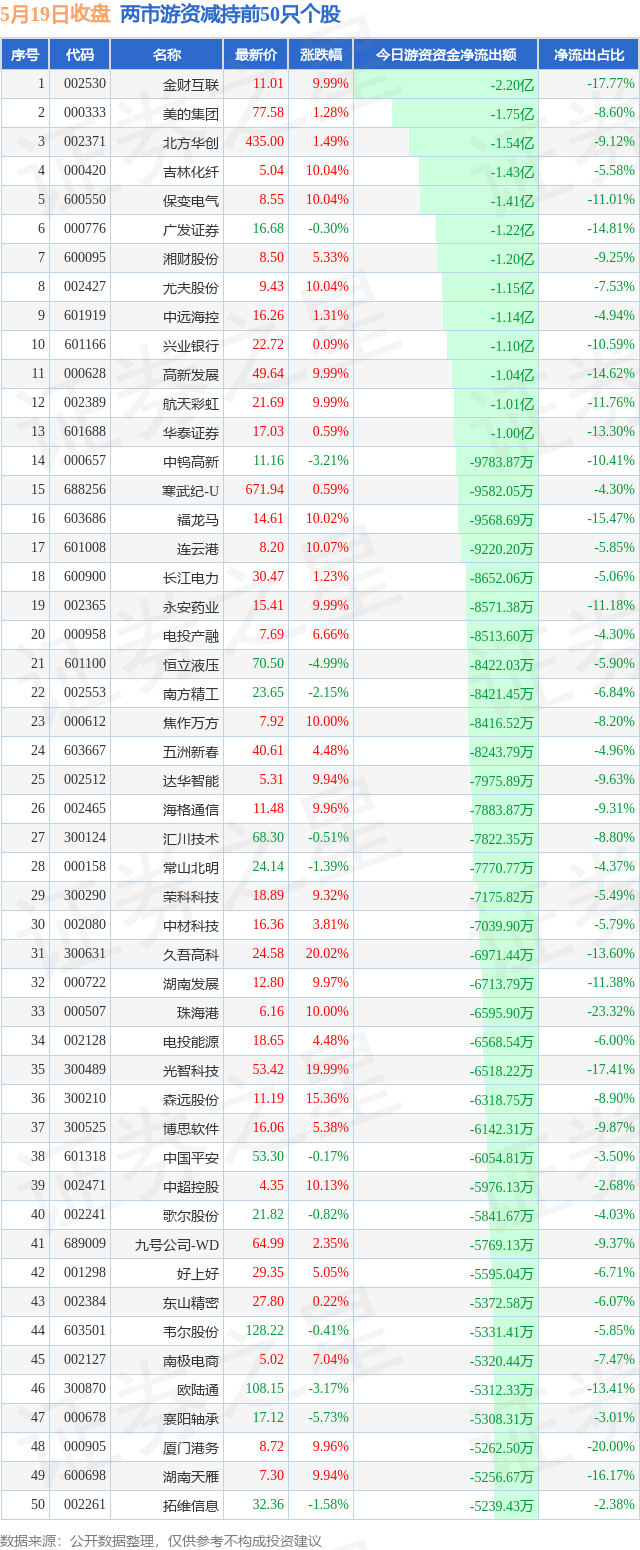The width and height of the screenshot is (640, 1550).
Task: Click the 净流出占比 column header
Action: [x=589, y=55]
